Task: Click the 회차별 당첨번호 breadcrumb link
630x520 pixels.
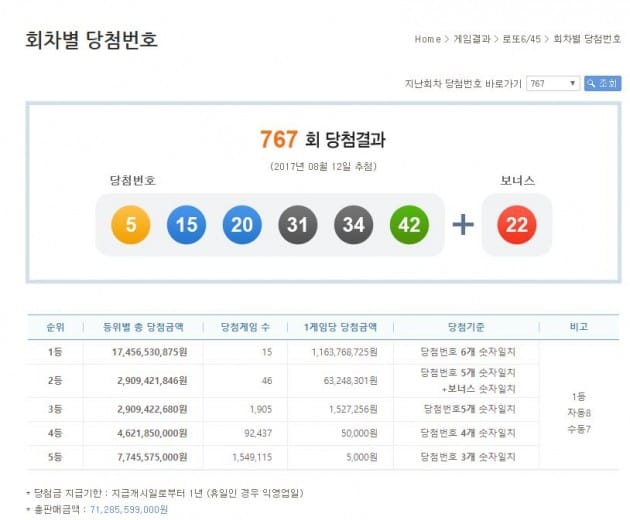Action: [587, 39]
